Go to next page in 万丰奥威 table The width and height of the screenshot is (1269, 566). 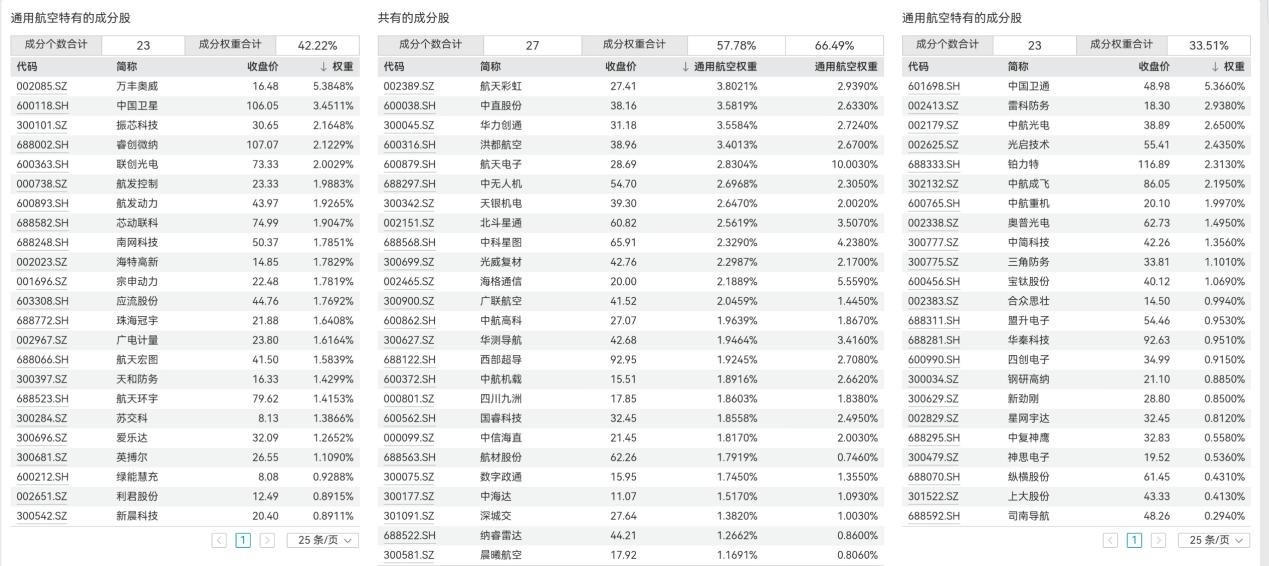pyautogui.click(x=267, y=540)
